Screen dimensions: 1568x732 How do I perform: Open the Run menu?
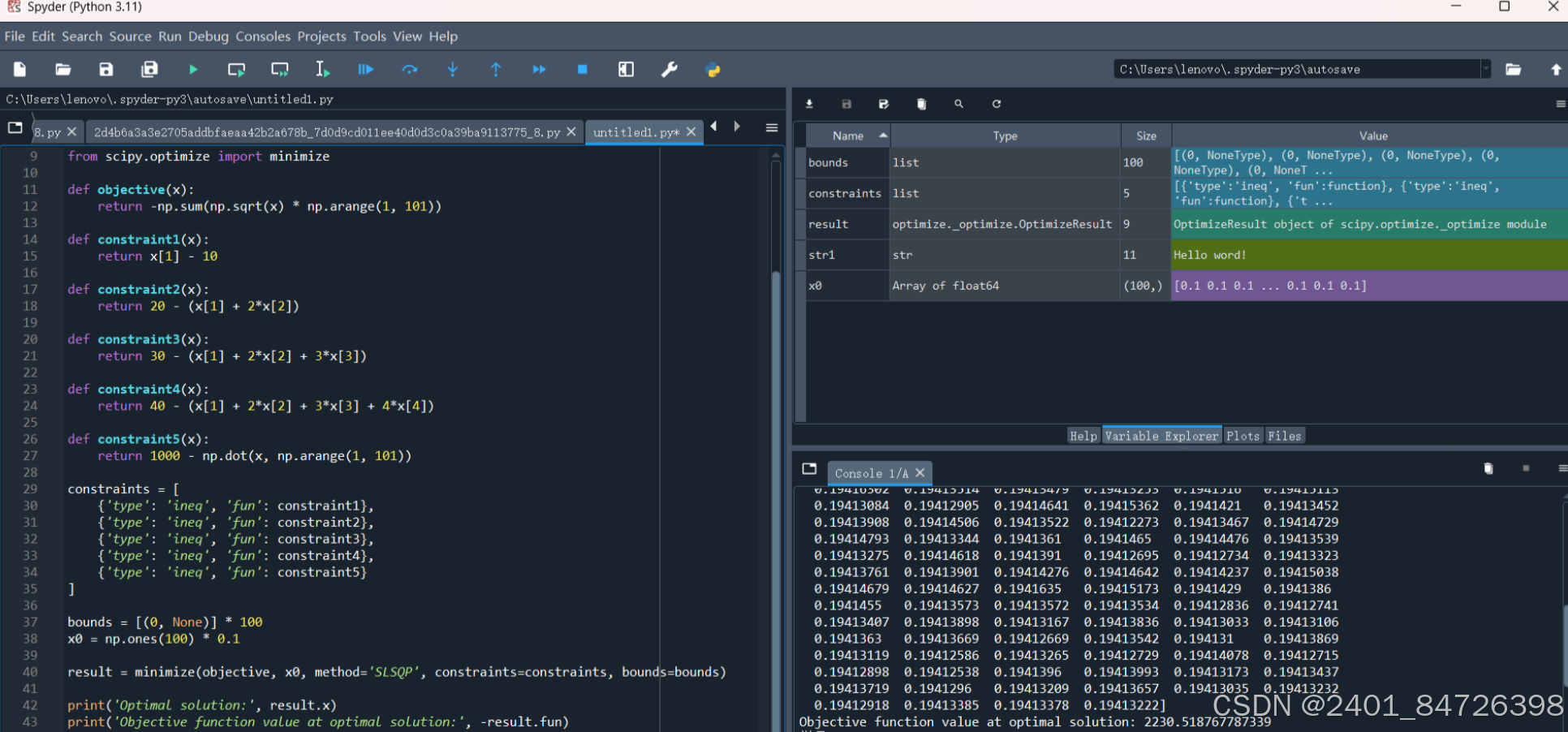click(170, 37)
